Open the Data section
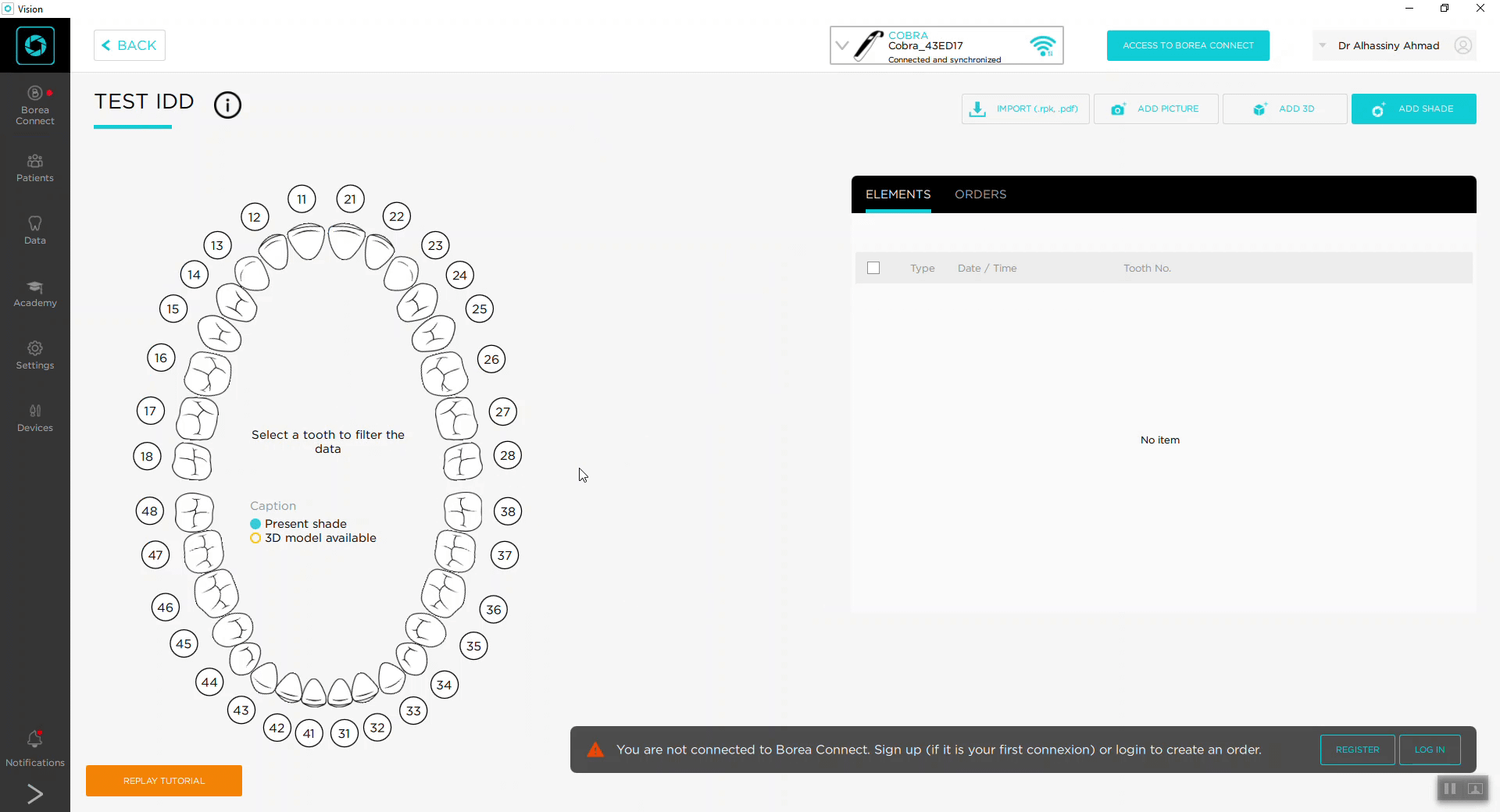Image resolution: width=1500 pixels, height=812 pixels. pos(35,230)
